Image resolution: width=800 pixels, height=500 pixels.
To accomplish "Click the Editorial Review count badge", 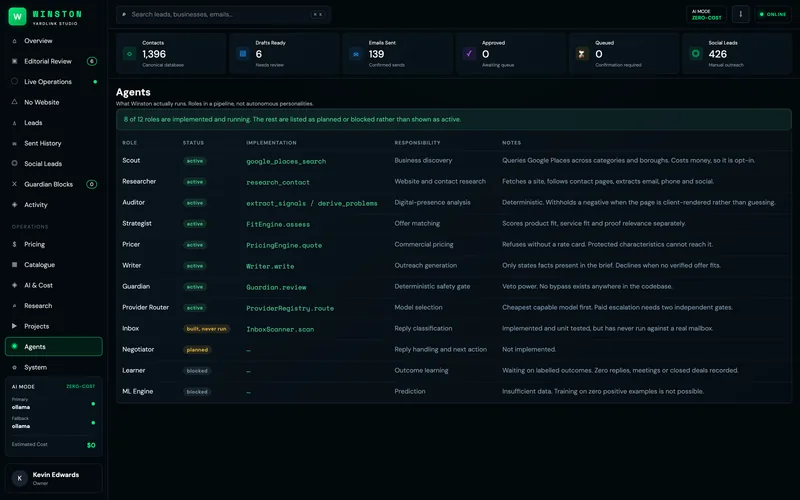I will [x=92, y=61].
